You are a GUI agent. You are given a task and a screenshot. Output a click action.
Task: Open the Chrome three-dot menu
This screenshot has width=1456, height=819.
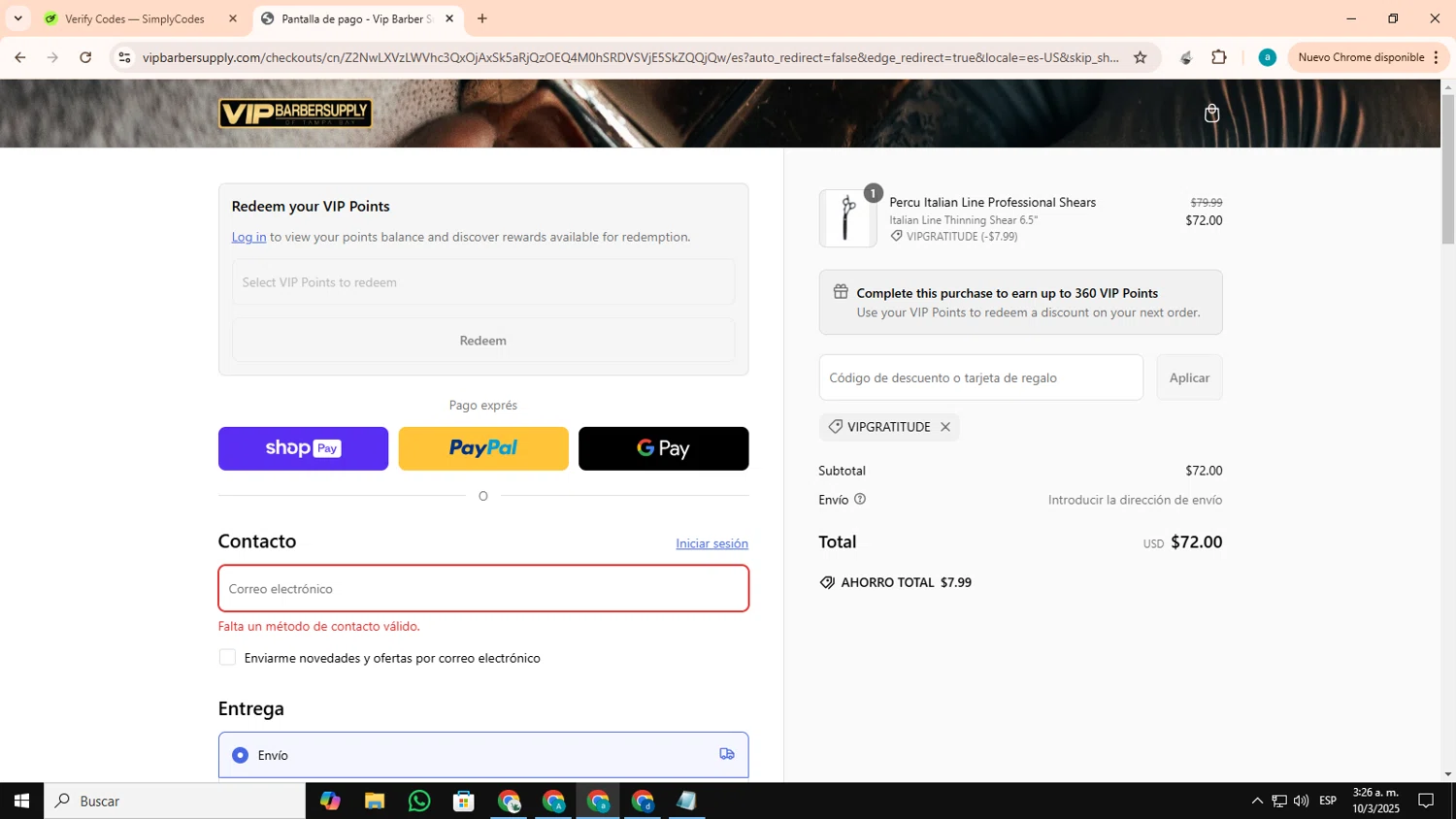(1436, 57)
